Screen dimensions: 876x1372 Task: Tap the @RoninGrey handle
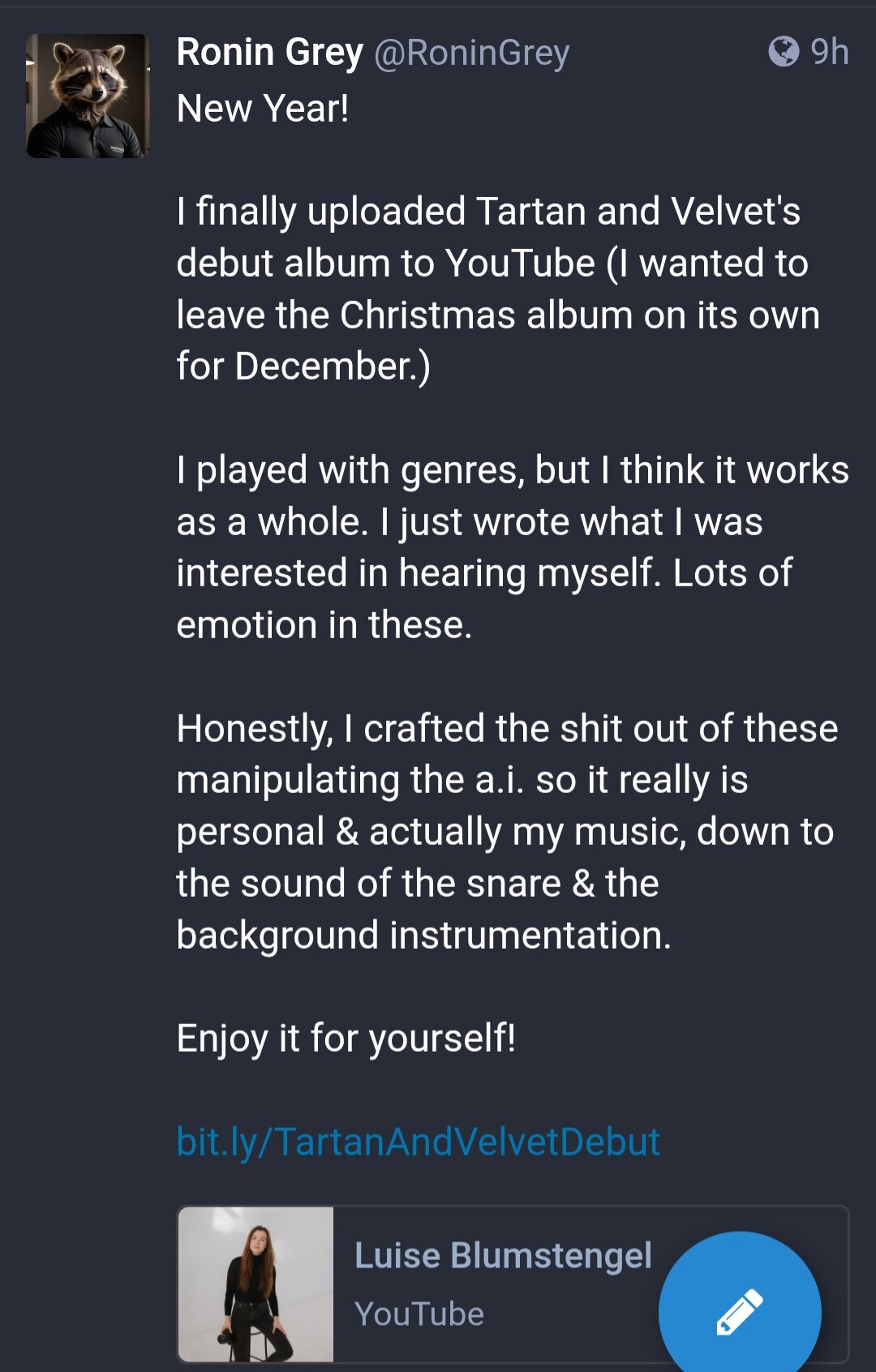pyautogui.click(x=471, y=54)
